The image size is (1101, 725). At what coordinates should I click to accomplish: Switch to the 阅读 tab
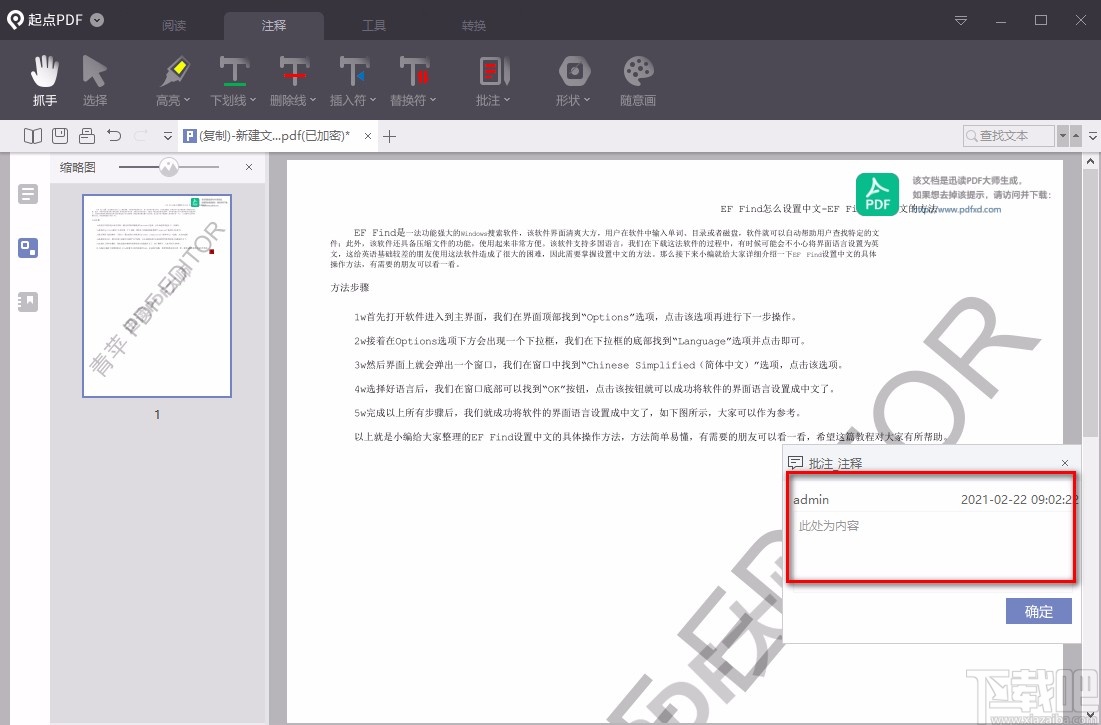tap(174, 26)
